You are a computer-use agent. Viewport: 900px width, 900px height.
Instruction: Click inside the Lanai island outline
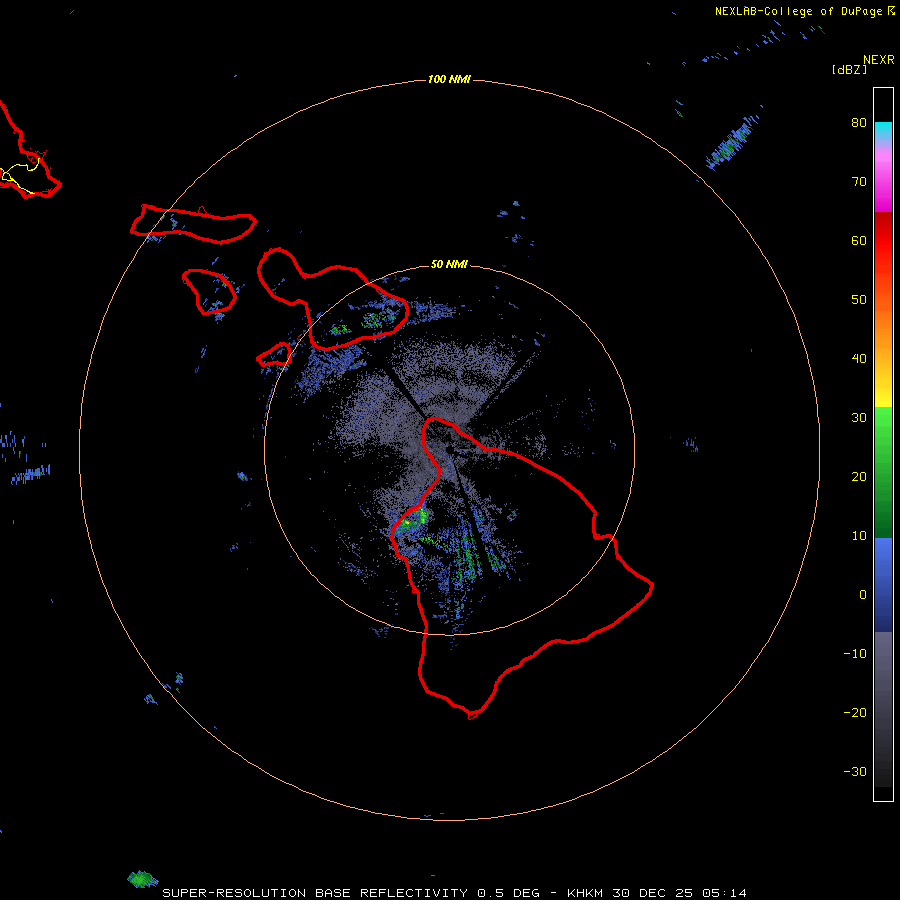pos(209,292)
